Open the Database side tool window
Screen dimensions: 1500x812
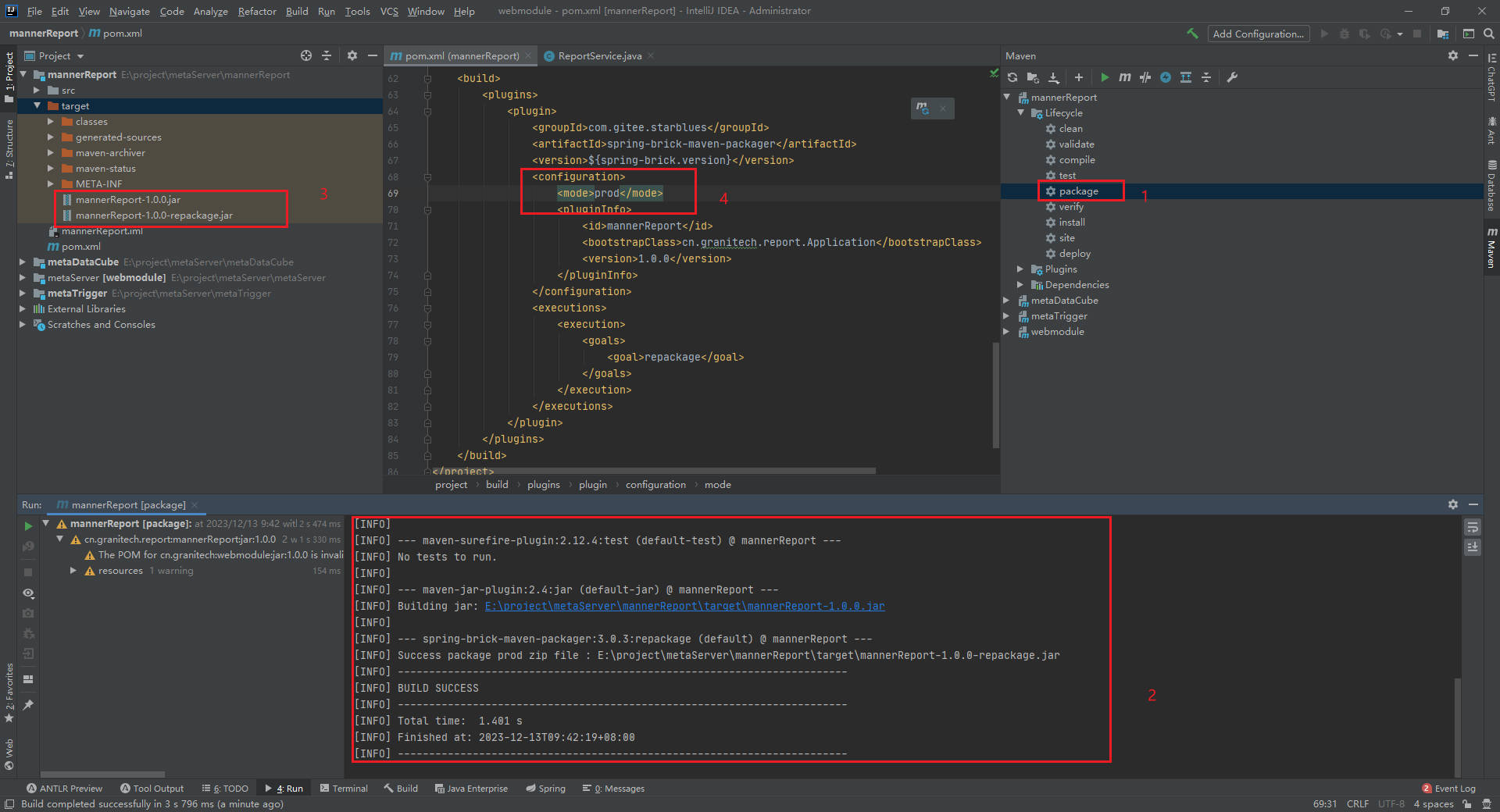[x=1491, y=185]
